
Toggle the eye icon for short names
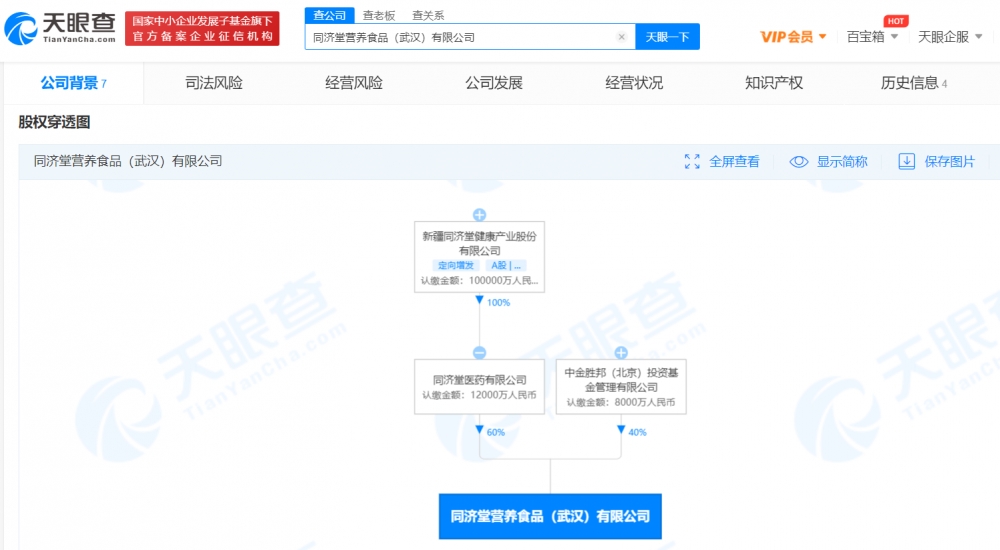(798, 161)
